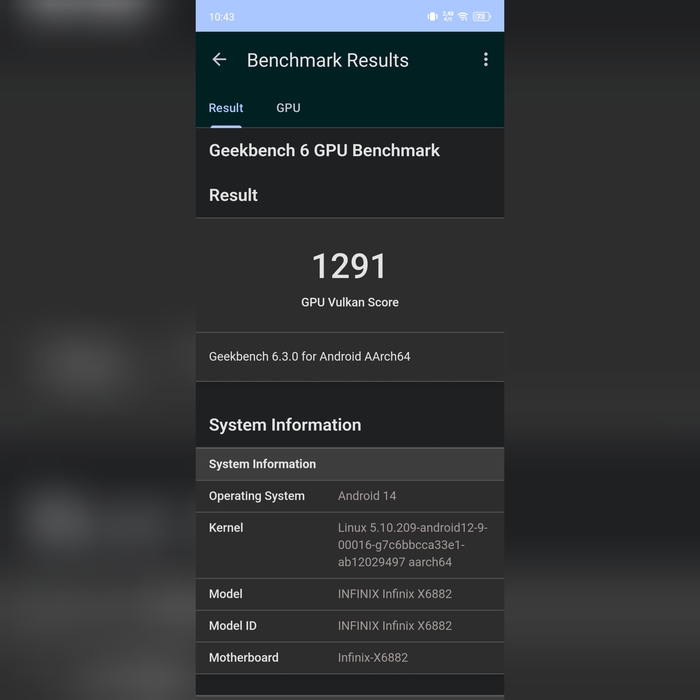Image resolution: width=700 pixels, height=700 pixels.
Task: Tap the Result section heading
Action: 233,195
